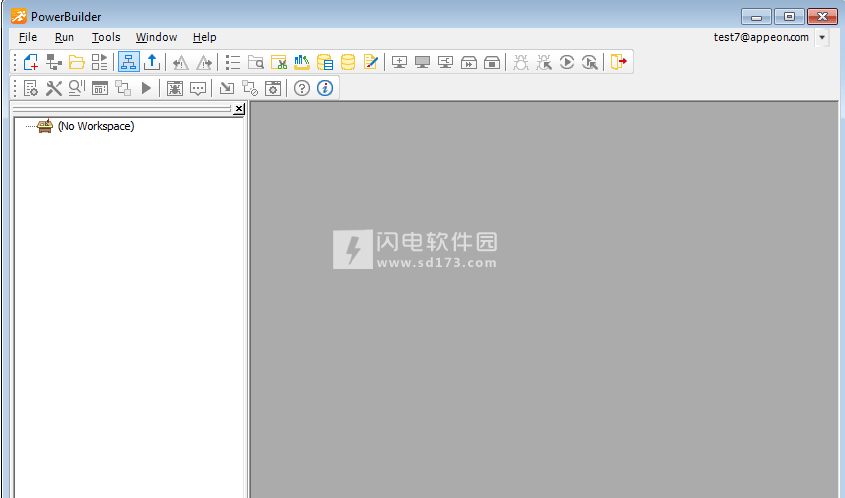845x498 pixels.
Task: Toggle the System Tree button
Action: (129, 62)
